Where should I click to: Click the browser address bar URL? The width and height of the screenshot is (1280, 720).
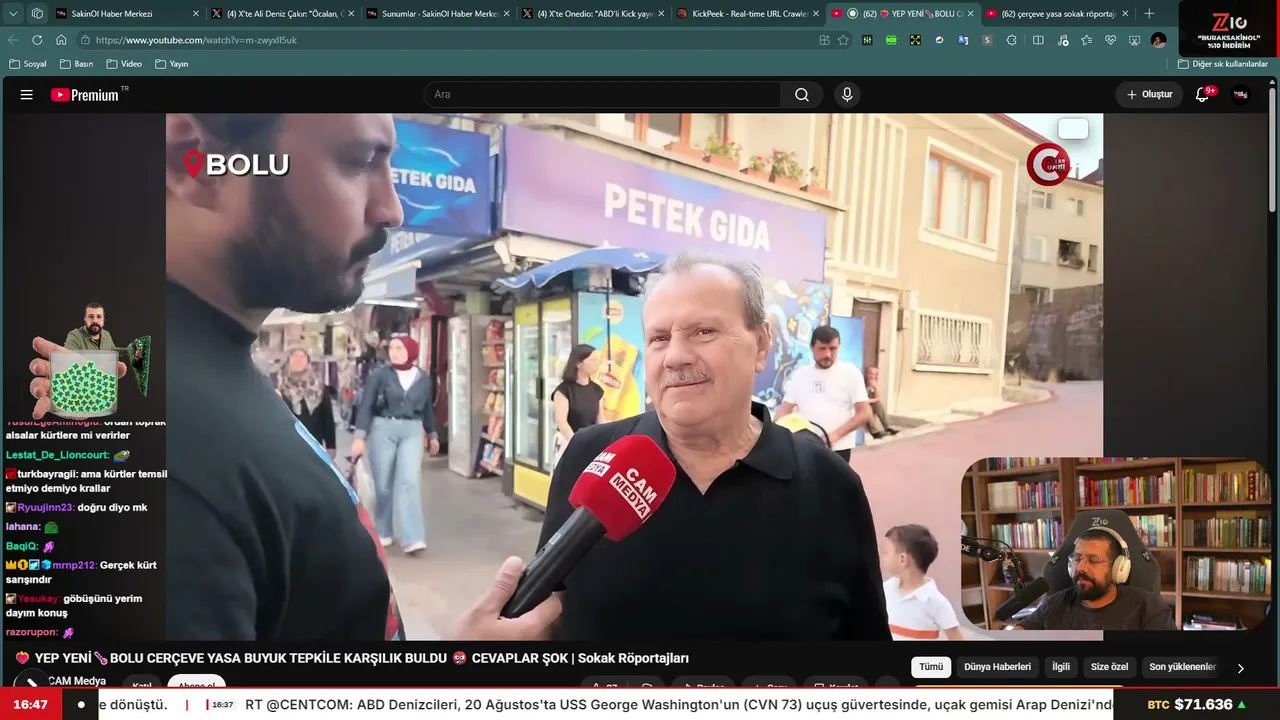click(197, 40)
